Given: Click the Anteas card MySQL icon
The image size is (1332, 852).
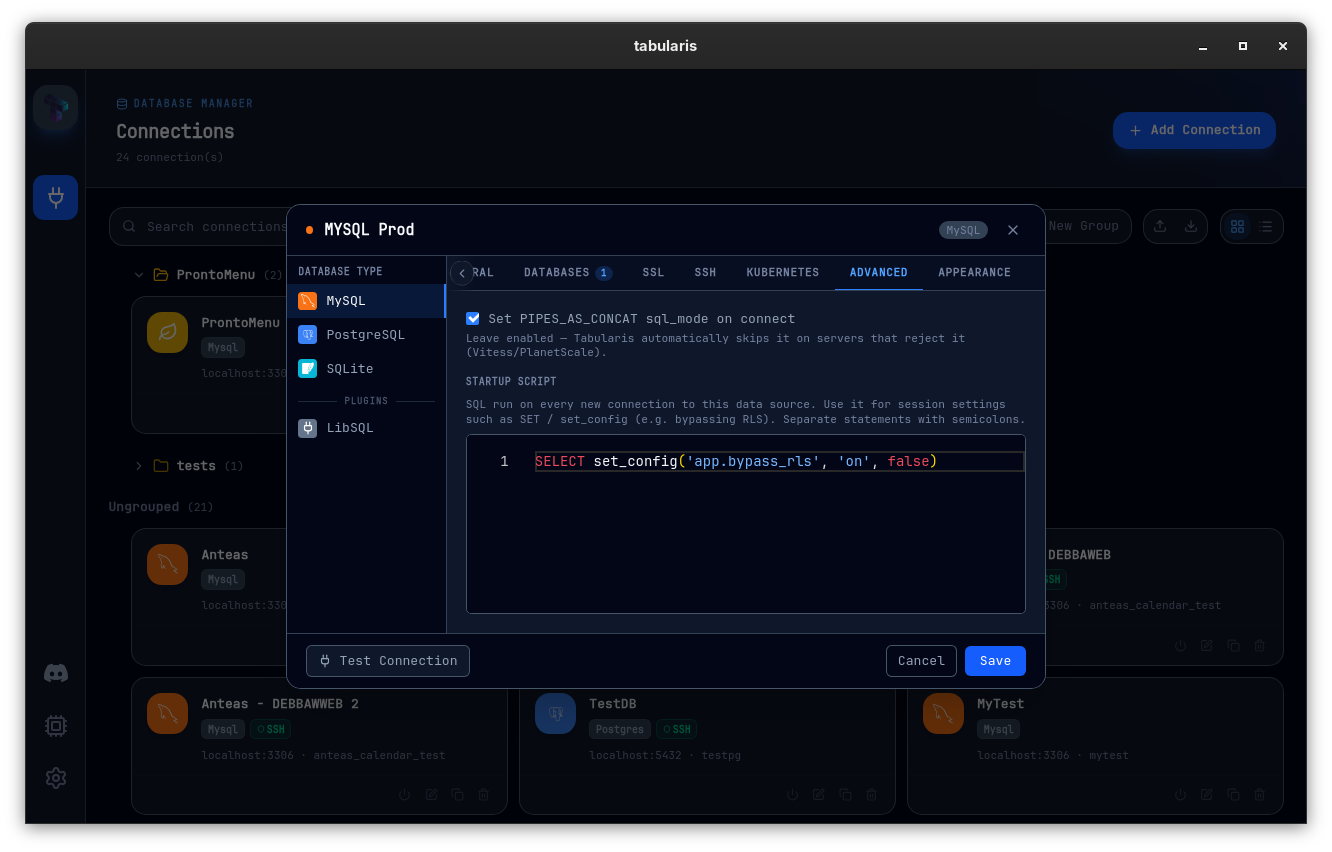Looking at the screenshot, I should tap(167, 564).
